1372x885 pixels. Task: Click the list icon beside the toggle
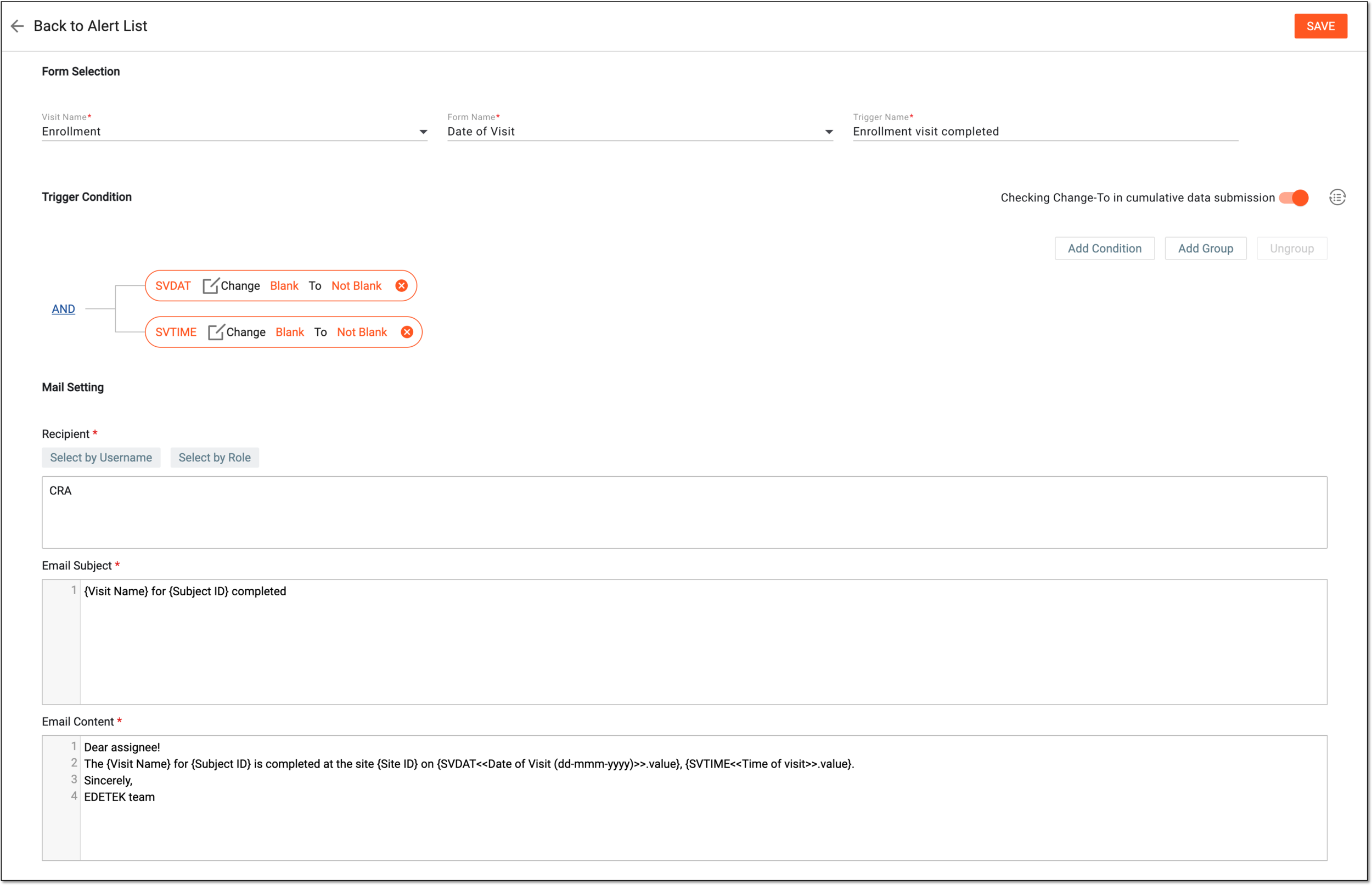point(1336,198)
